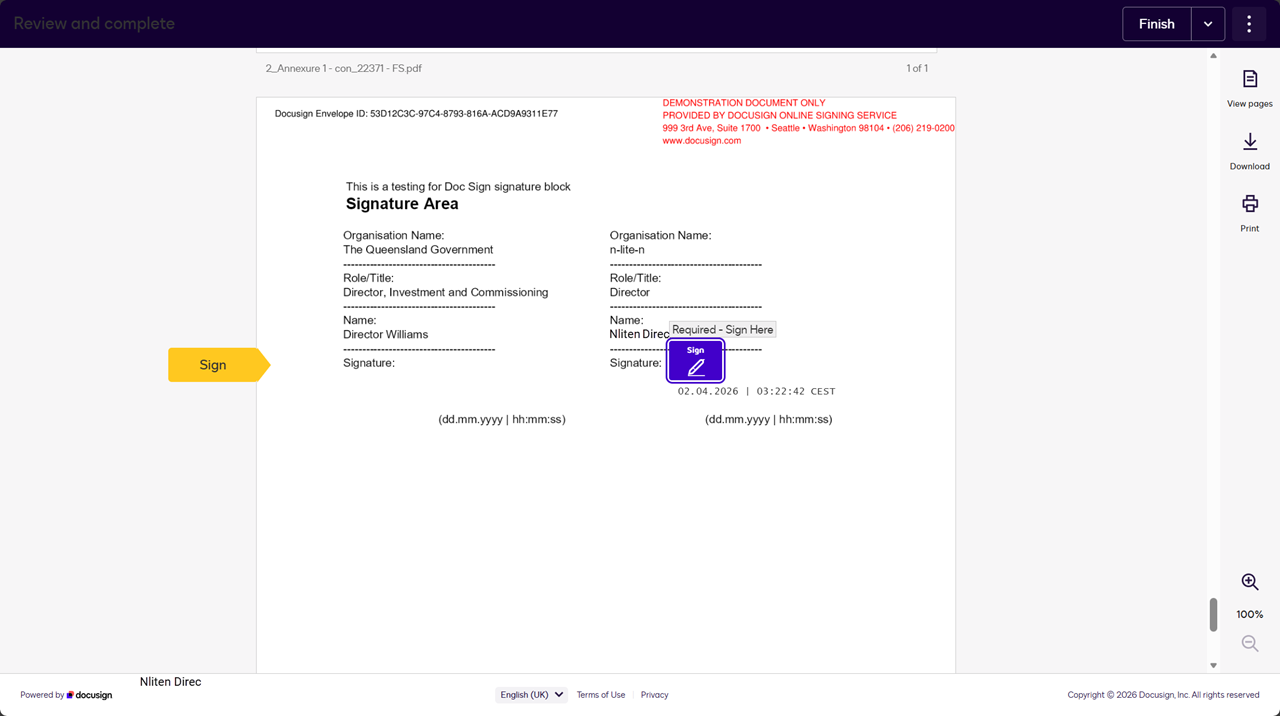Open the Privacy link
Viewport: 1280px width, 716px height.
coord(654,695)
